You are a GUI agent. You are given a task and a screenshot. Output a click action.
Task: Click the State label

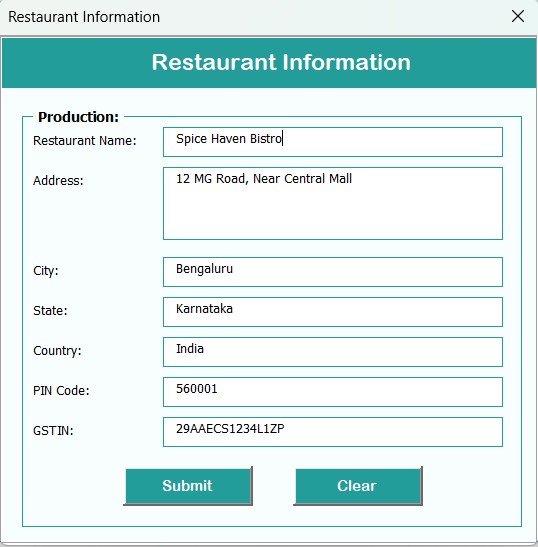pos(50,310)
